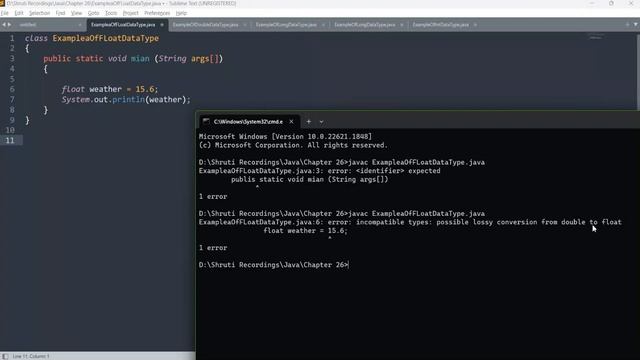Open the terminal profiles dropdown arrow
Screen dimensions: 640x360
tap(321, 122)
